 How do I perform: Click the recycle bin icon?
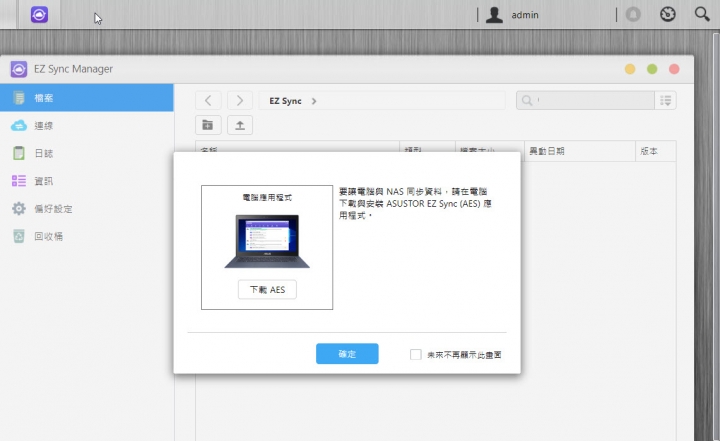[x=19, y=236]
